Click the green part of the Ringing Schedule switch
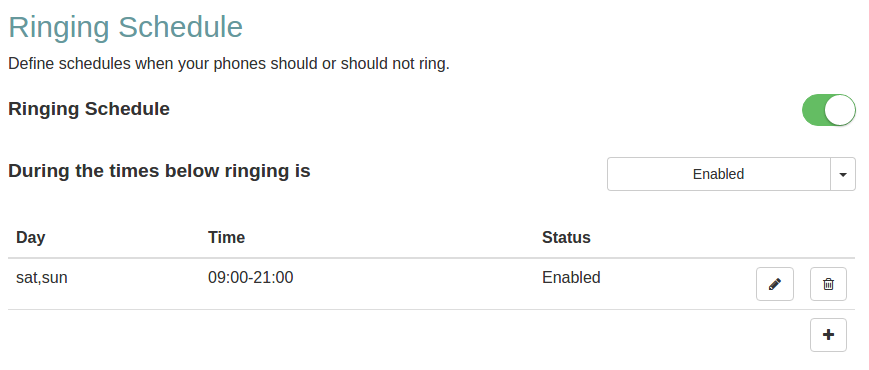The height and width of the screenshot is (370, 869). [813, 110]
